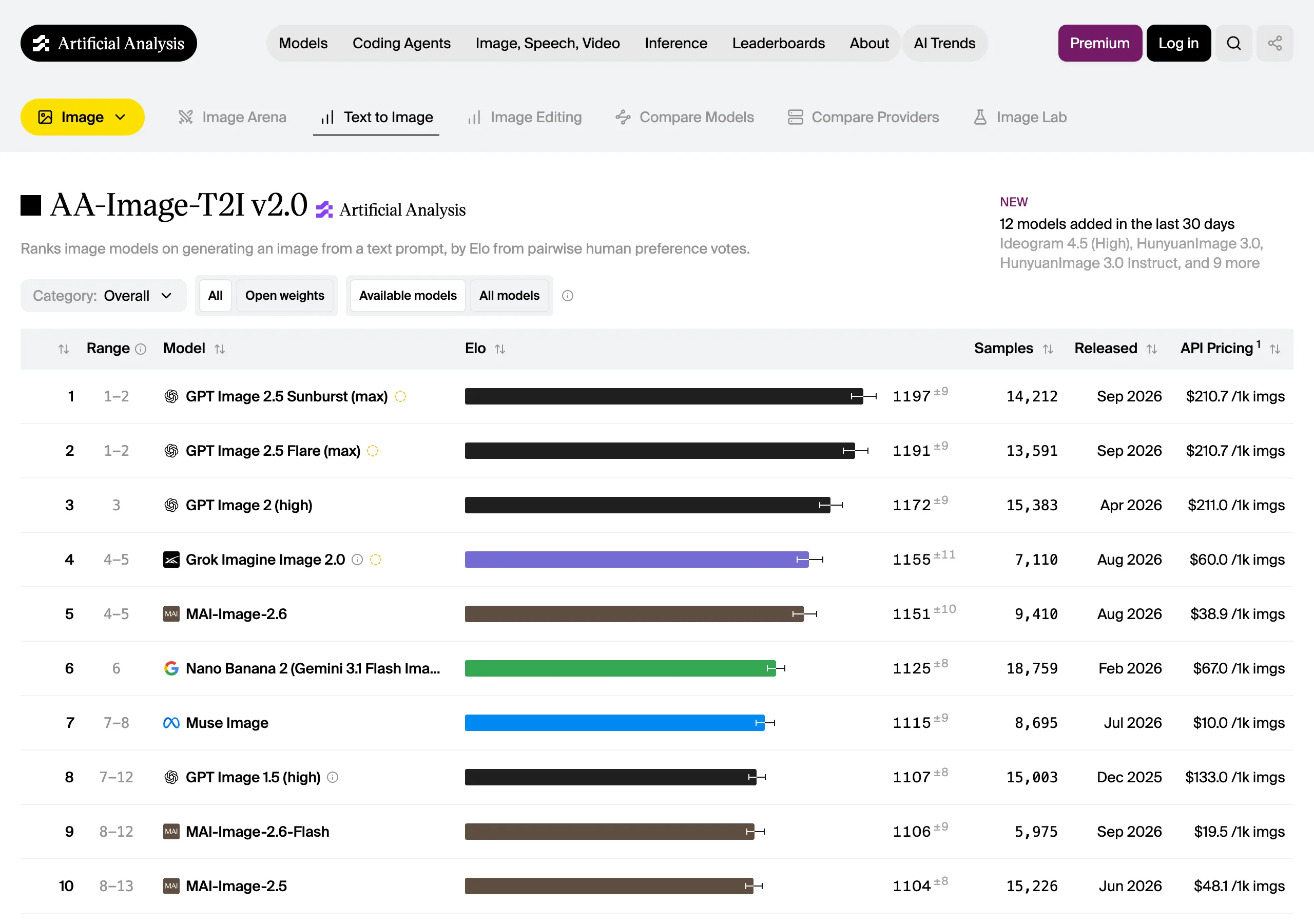The height and width of the screenshot is (924, 1314).
Task: Click the share icon in the header
Action: pyautogui.click(x=1274, y=43)
